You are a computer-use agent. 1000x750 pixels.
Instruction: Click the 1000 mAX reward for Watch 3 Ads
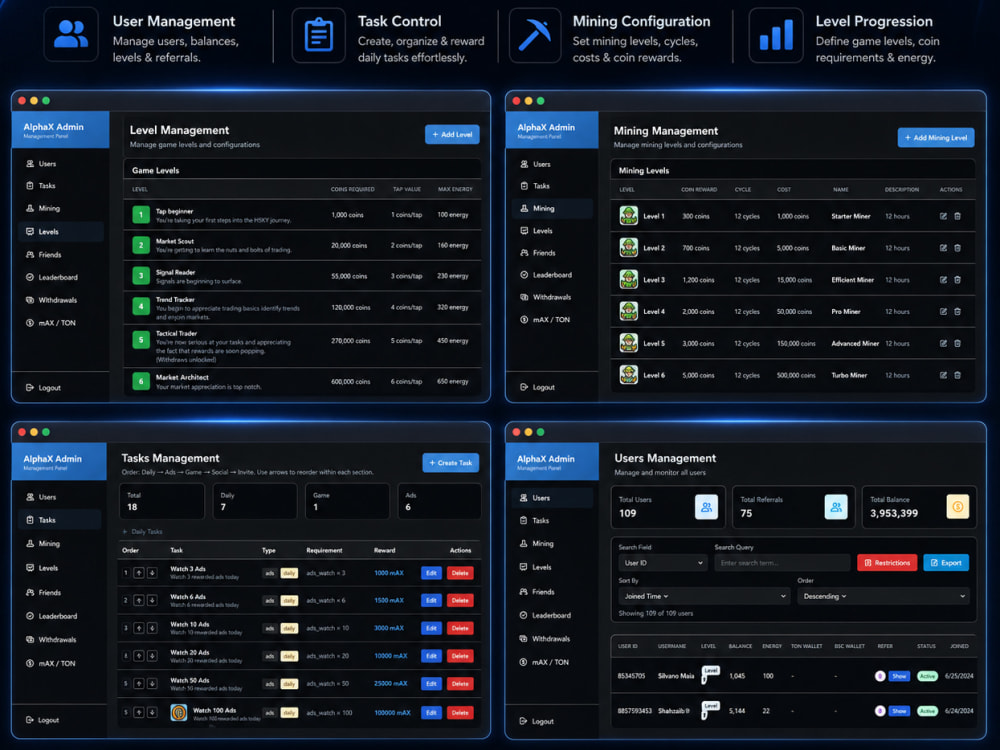(x=388, y=573)
